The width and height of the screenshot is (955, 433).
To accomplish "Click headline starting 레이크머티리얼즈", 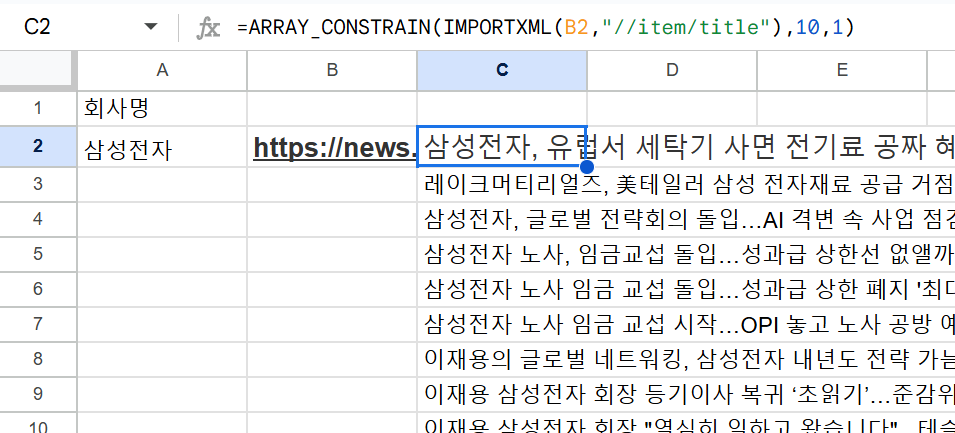I will [689, 184].
